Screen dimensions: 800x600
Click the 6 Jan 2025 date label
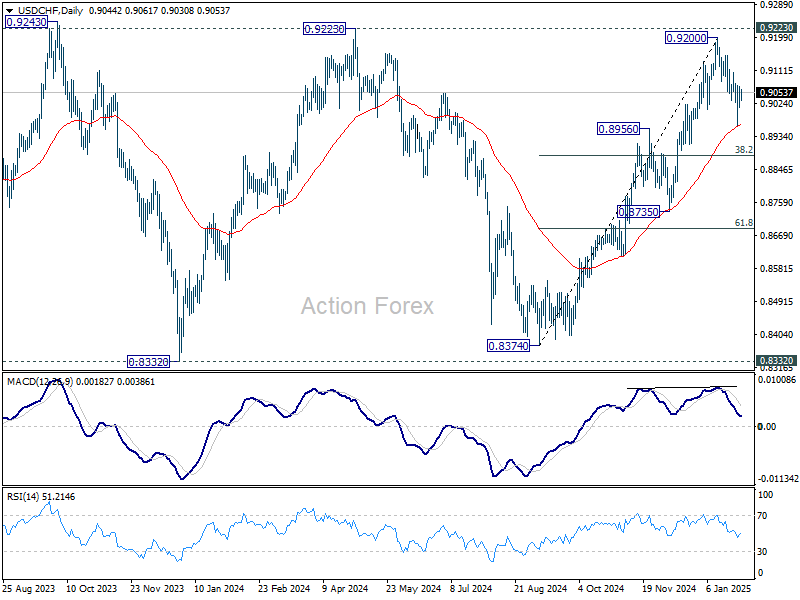tap(729, 588)
